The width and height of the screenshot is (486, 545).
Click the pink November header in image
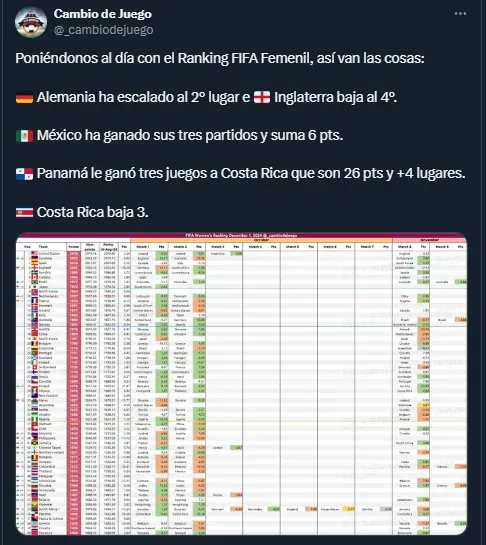(x=430, y=240)
